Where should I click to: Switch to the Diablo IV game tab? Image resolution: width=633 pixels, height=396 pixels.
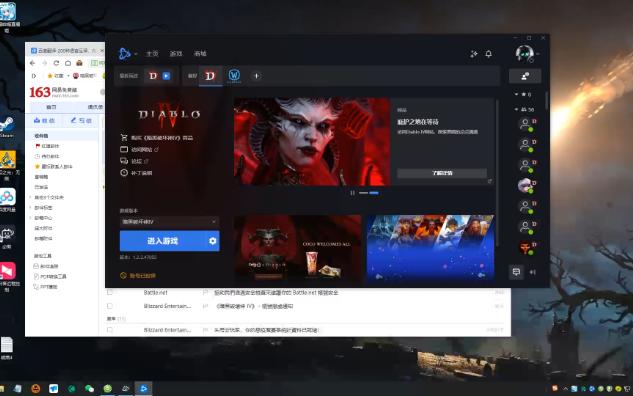click(x=210, y=75)
